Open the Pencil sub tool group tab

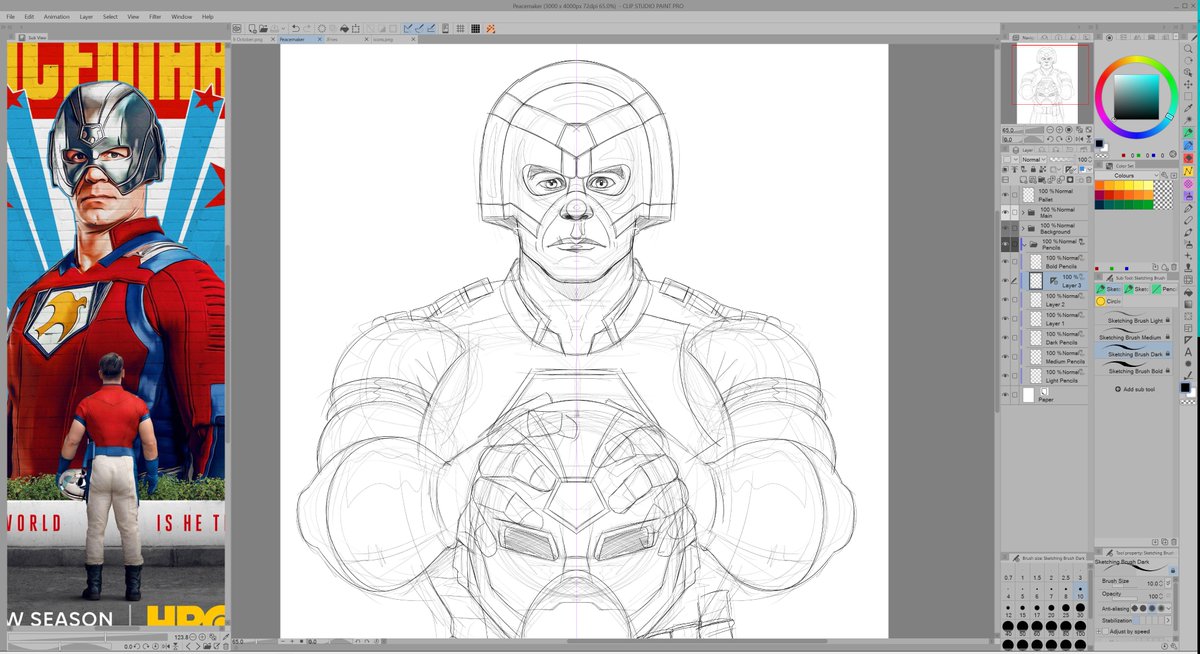click(1163, 289)
